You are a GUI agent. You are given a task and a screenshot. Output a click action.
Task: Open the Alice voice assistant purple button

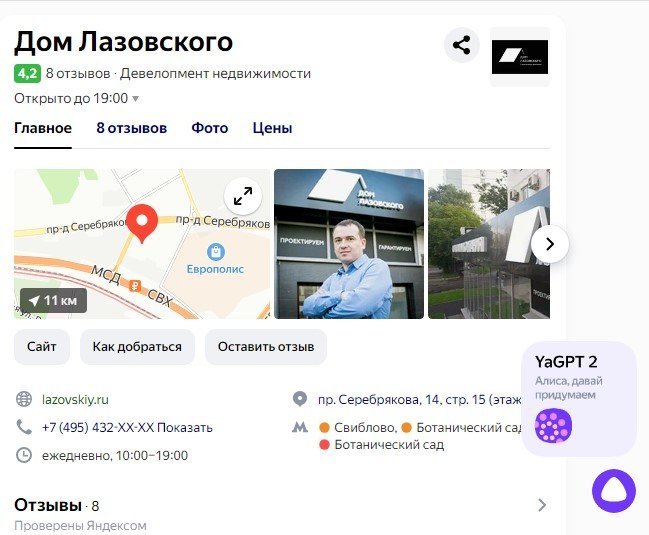click(x=613, y=491)
